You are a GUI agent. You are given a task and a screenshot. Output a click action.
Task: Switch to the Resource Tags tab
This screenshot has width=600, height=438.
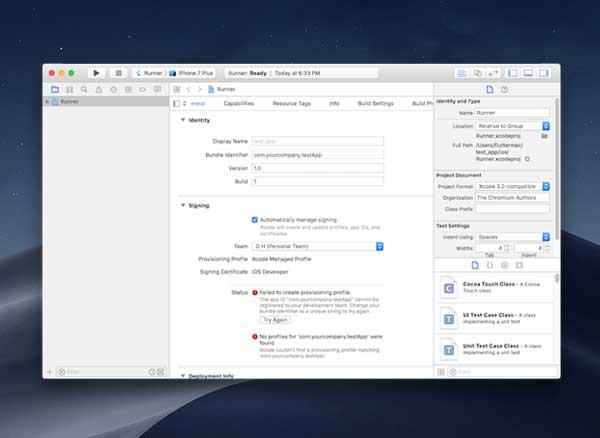click(292, 103)
